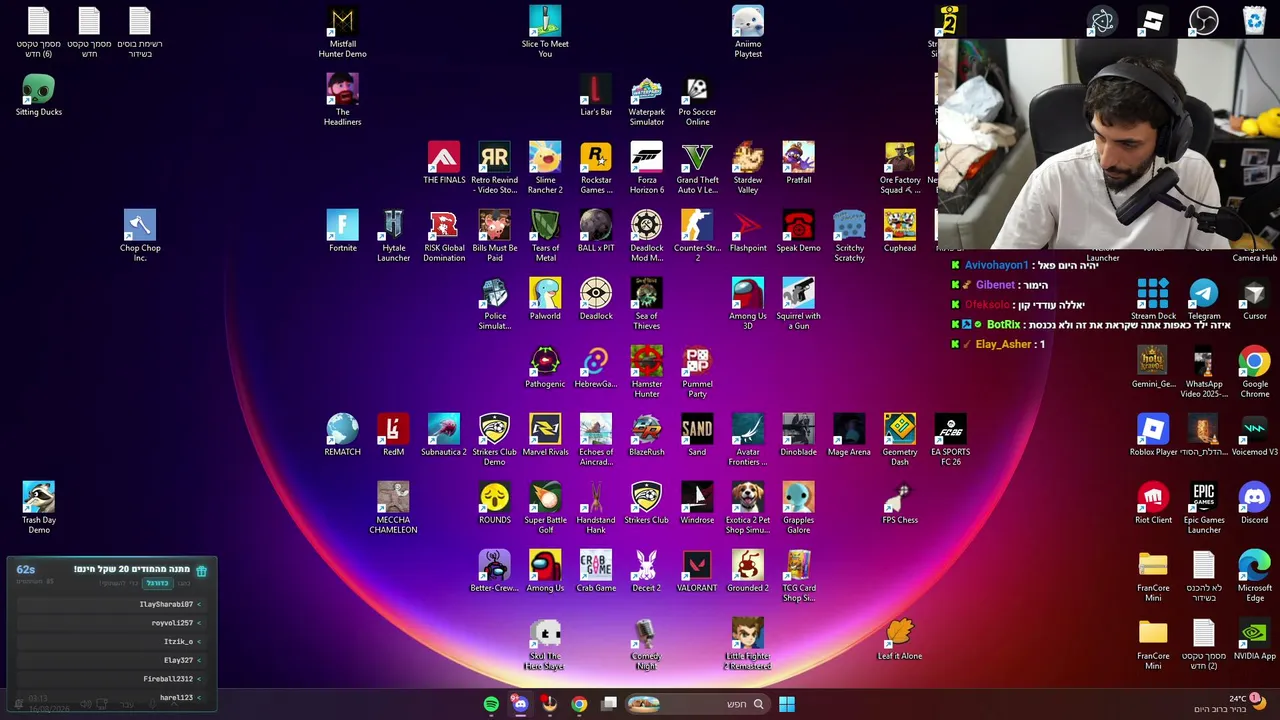This screenshot has height=720, width=1280.
Task: Select the Among Us 3D icon
Action: 748,304
